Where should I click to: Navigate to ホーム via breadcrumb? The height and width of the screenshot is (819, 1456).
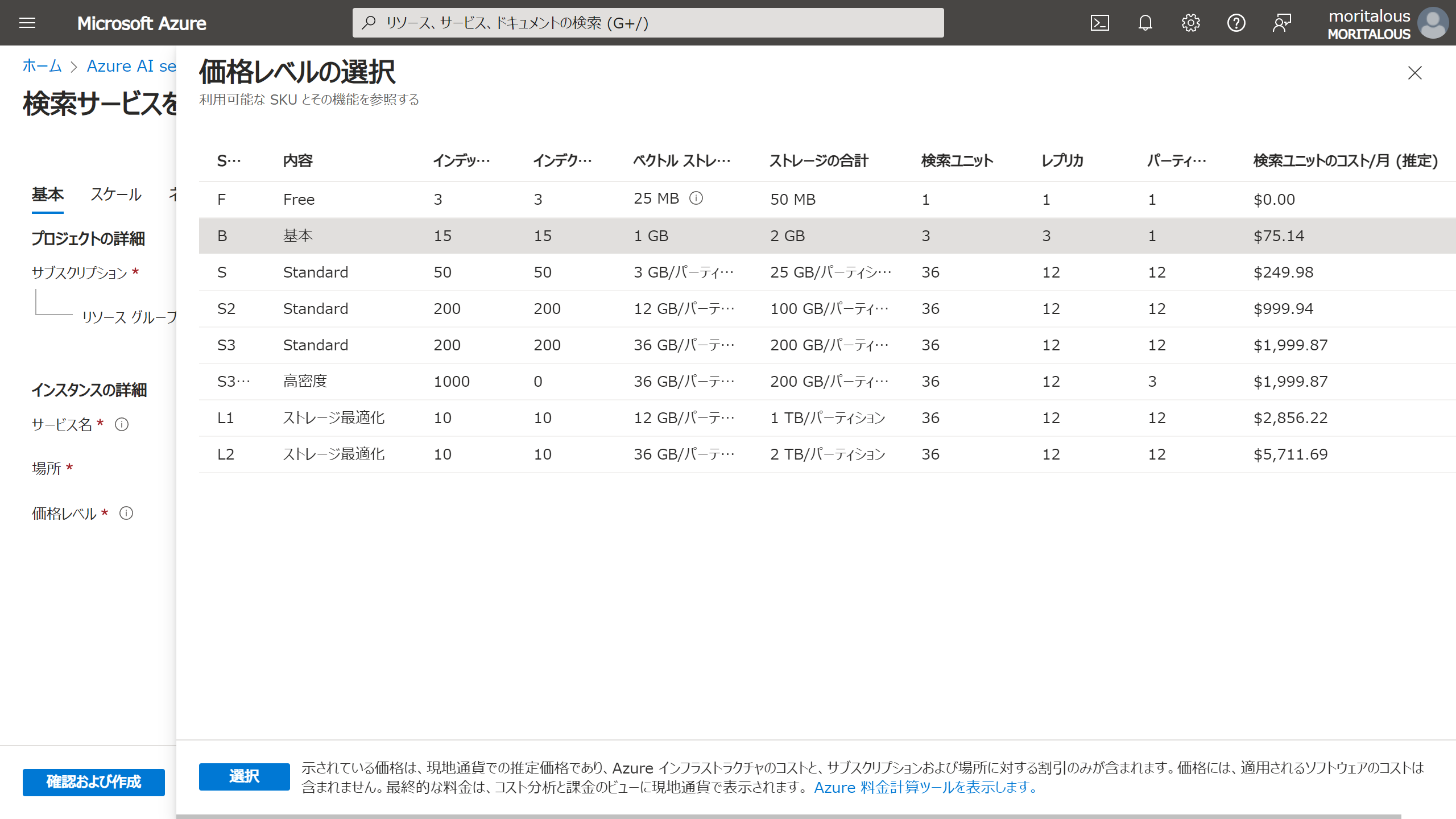(41, 66)
